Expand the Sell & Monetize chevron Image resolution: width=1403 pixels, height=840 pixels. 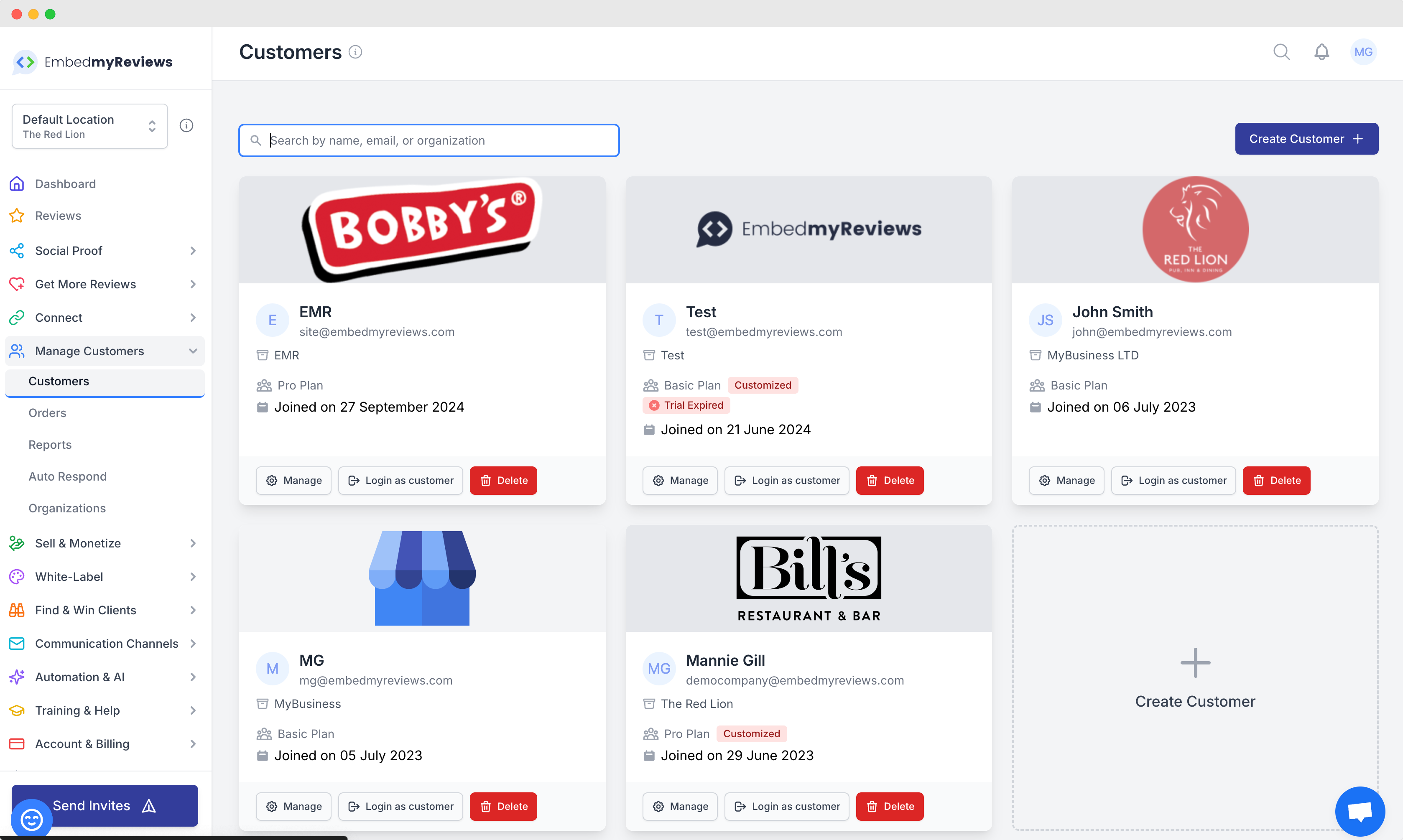[193, 543]
